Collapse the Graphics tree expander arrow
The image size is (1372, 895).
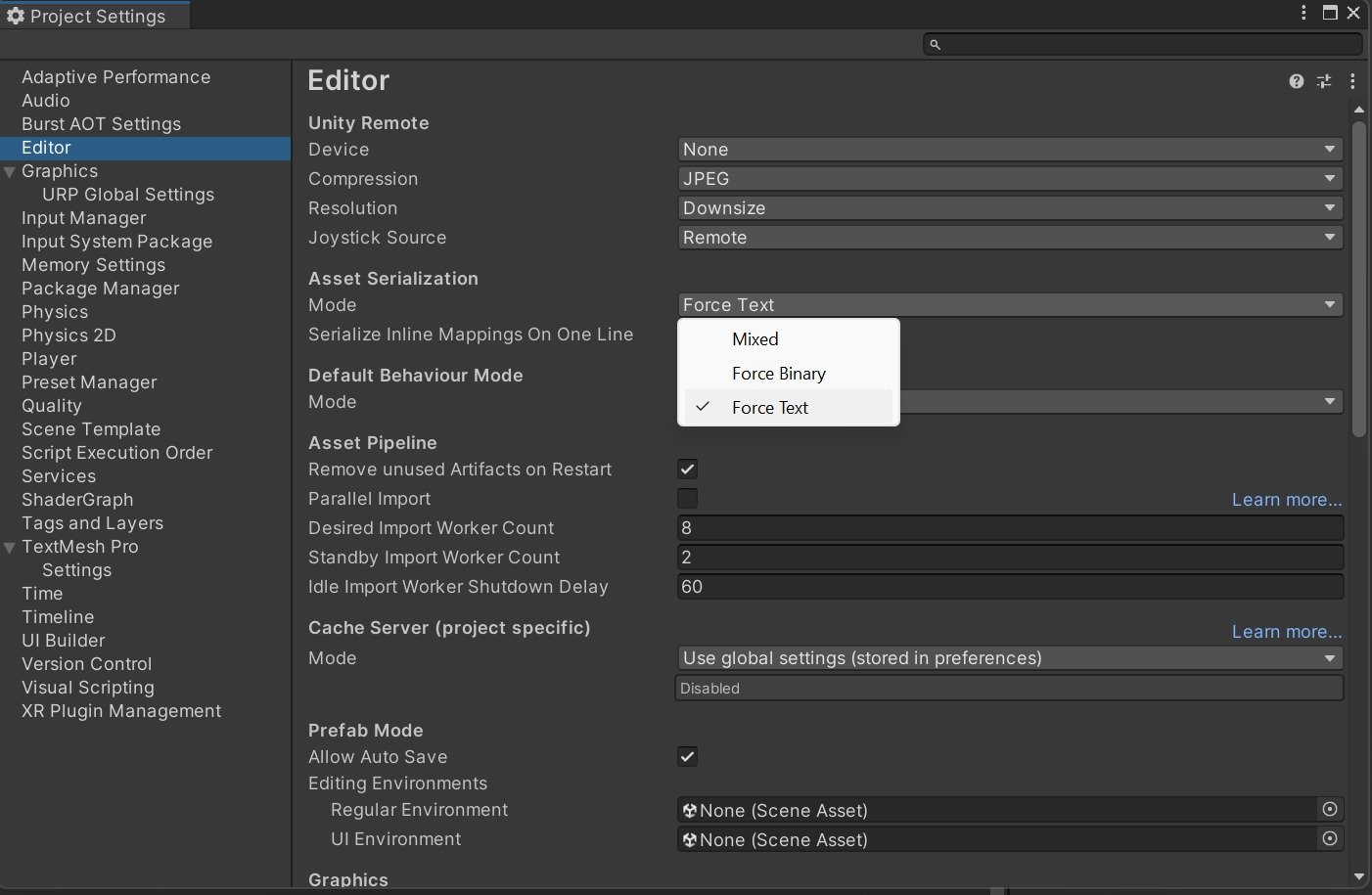pyautogui.click(x=10, y=172)
